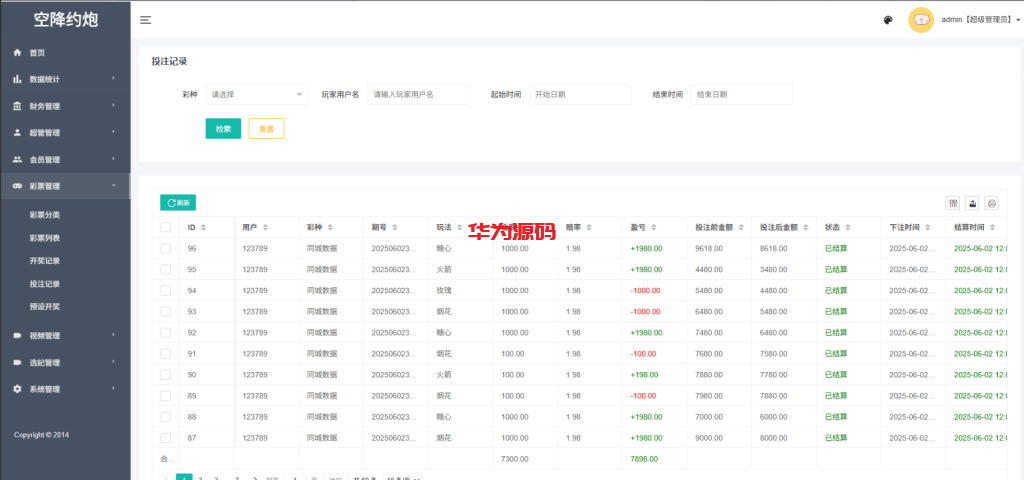Open the theme palette icon
The width and height of the screenshot is (1024, 480).
[888, 20]
